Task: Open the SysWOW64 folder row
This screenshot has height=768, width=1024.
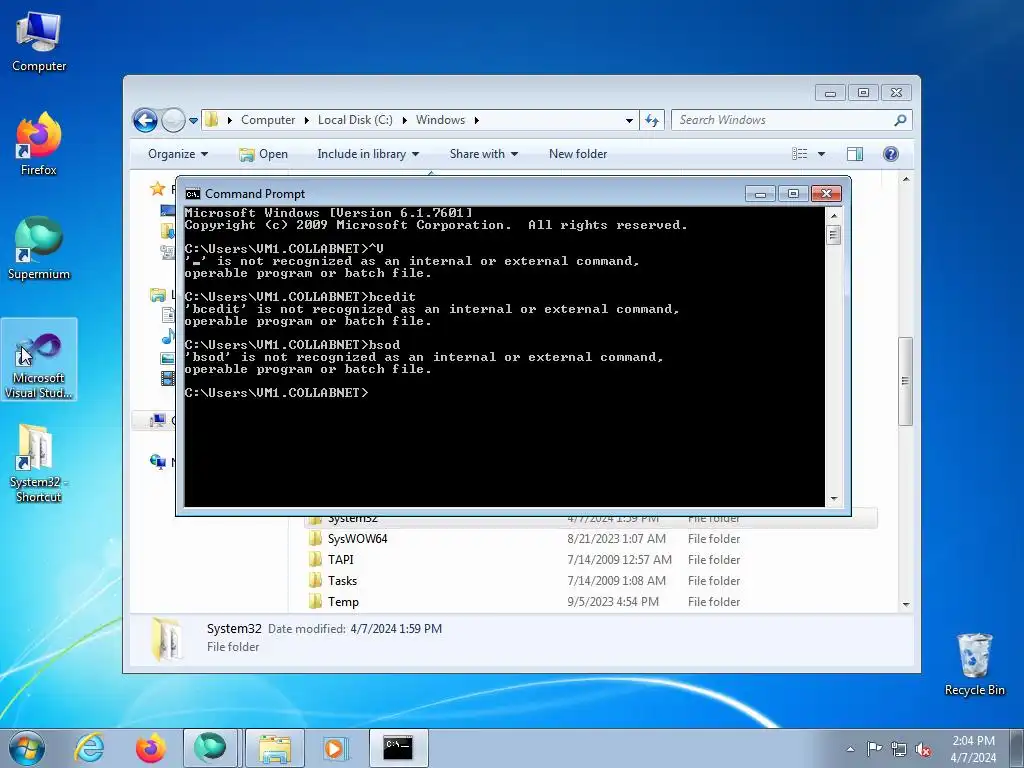Action: pos(591,539)
